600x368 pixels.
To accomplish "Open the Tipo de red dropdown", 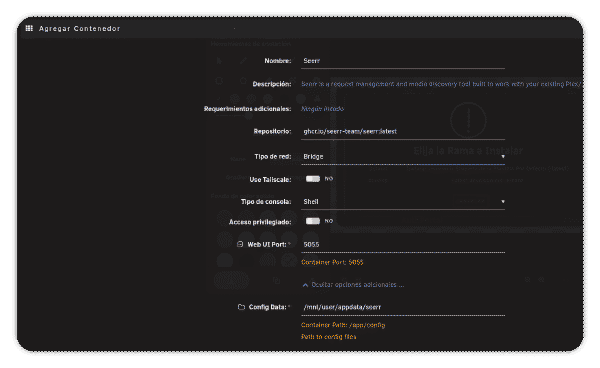I will point(403,156).
